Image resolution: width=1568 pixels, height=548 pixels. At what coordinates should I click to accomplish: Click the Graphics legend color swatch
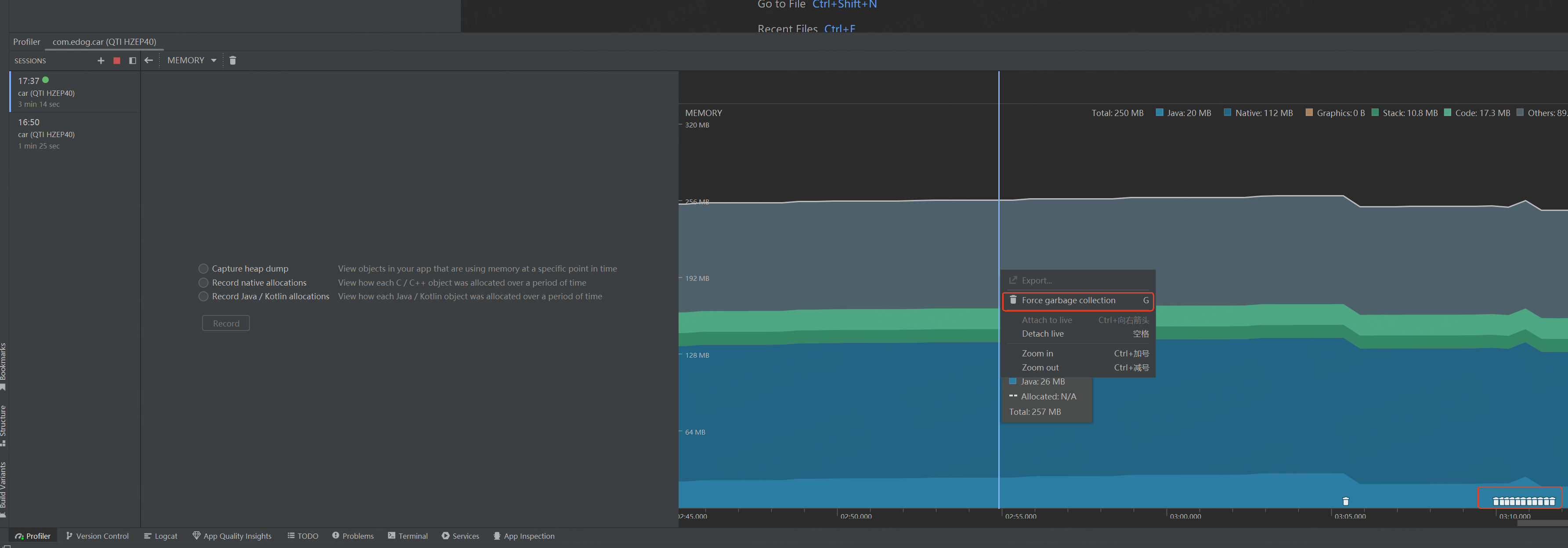[x=1309, y=113]
